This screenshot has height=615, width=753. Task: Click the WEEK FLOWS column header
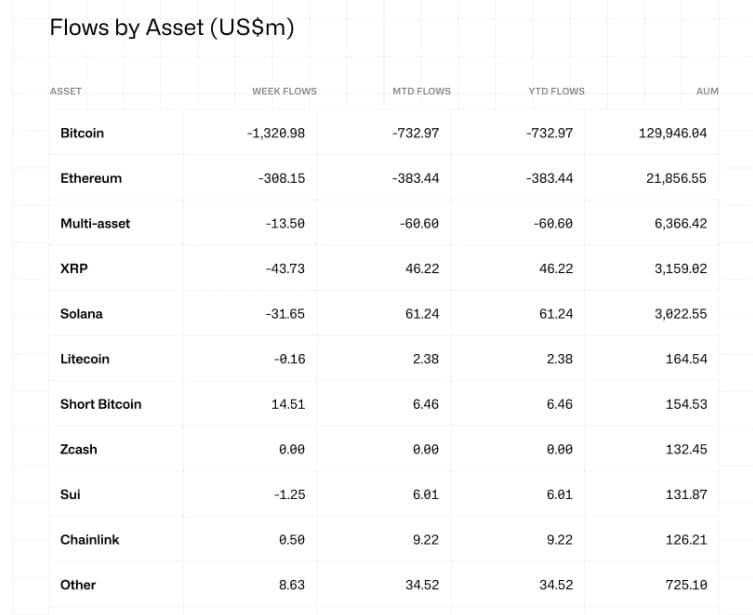click(284, 91)
